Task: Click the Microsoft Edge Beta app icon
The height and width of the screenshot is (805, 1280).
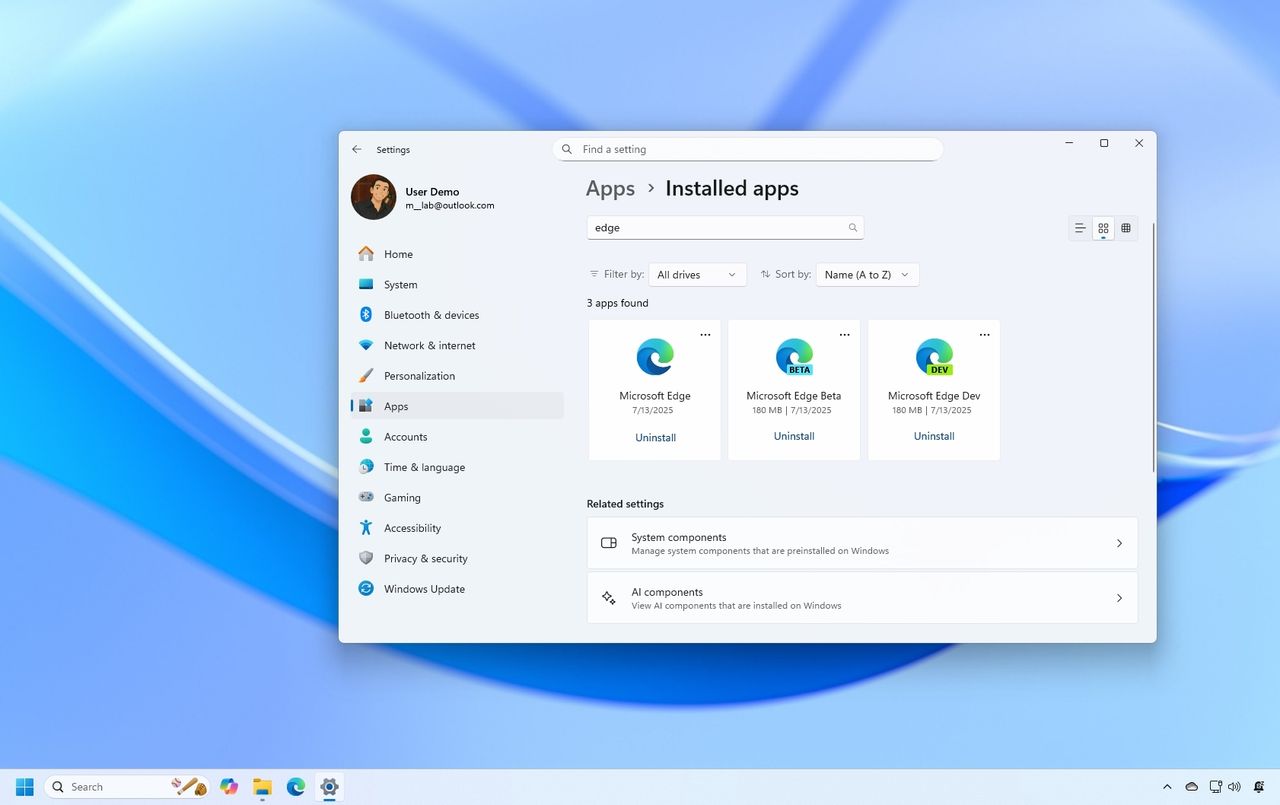Action: click(795, 357)
